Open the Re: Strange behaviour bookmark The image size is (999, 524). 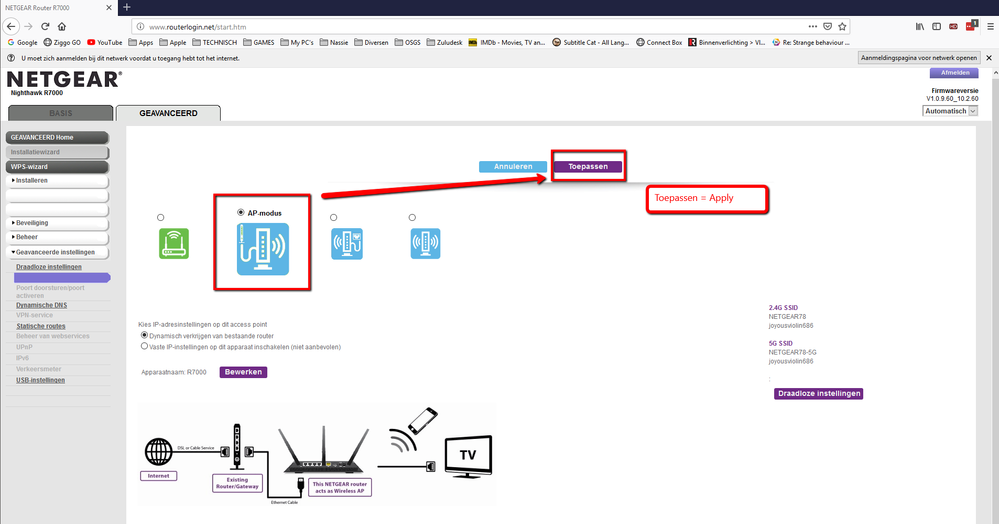(810, 43)
